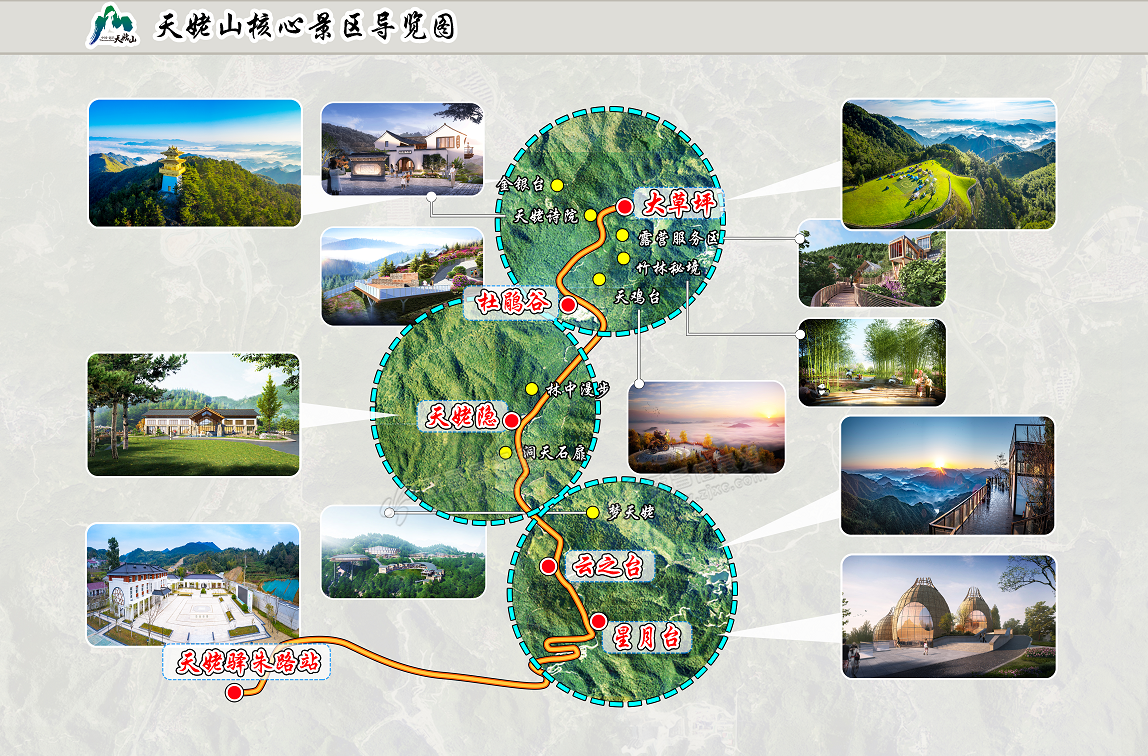Click the yellow dot next to 金银台
This screenshot has width=1148, height=756.
(x=557, y=185)
